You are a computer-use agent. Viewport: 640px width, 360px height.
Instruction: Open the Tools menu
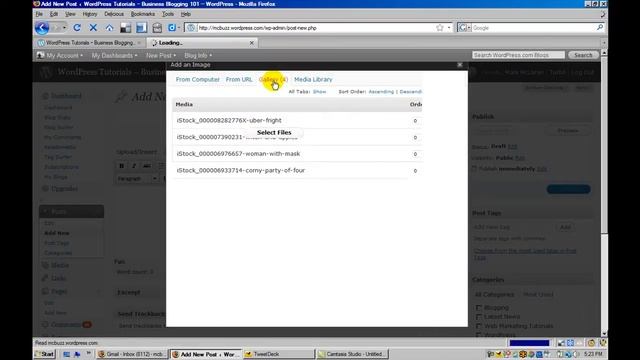168,14
